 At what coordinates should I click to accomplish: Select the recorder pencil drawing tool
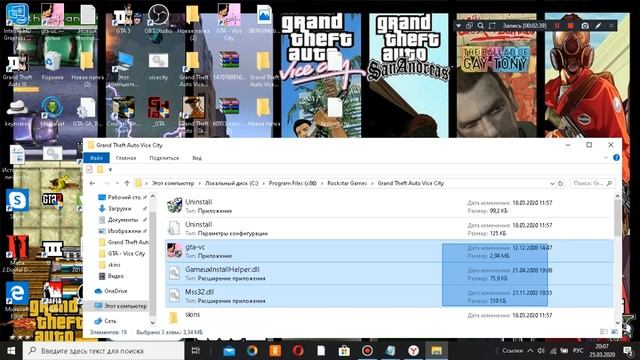point(598,26)
